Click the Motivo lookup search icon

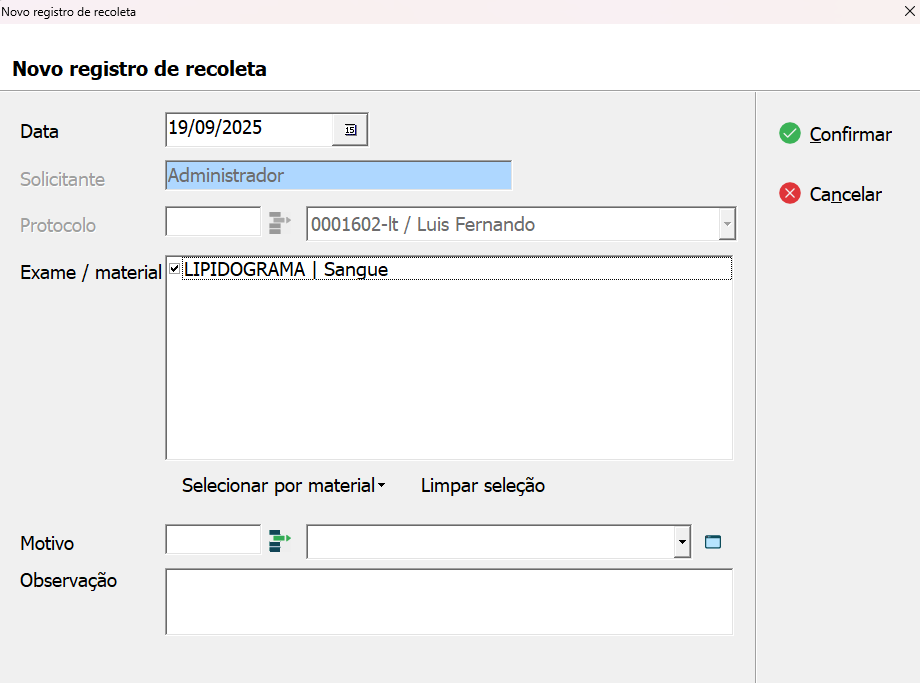pos(280,541)
